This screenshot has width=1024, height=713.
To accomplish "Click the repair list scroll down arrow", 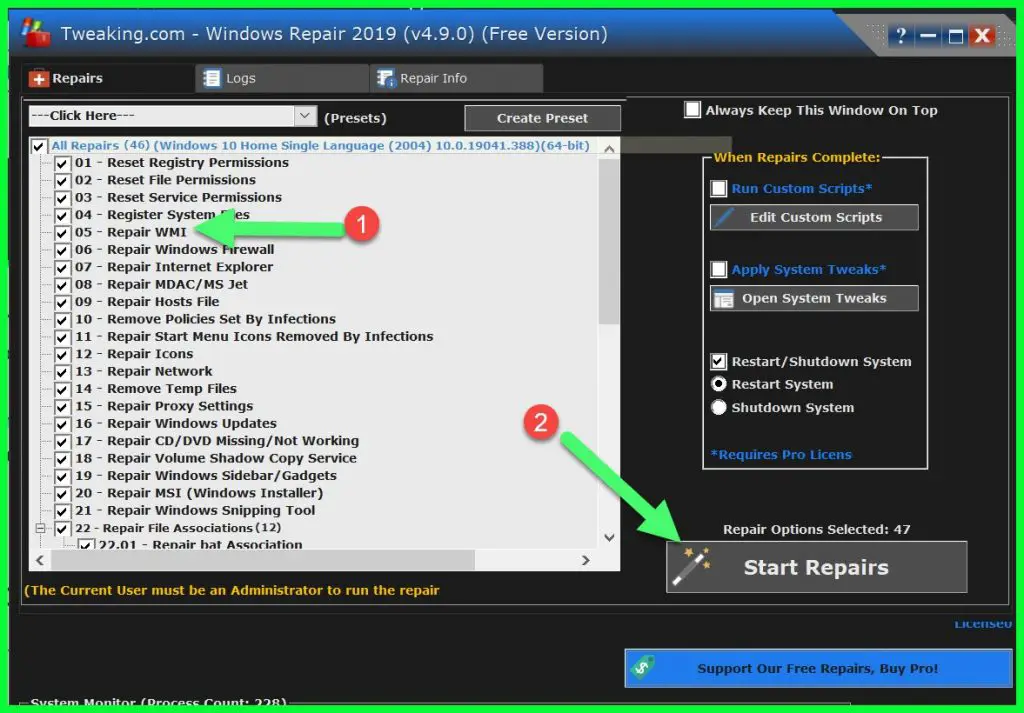I will 609,538.
